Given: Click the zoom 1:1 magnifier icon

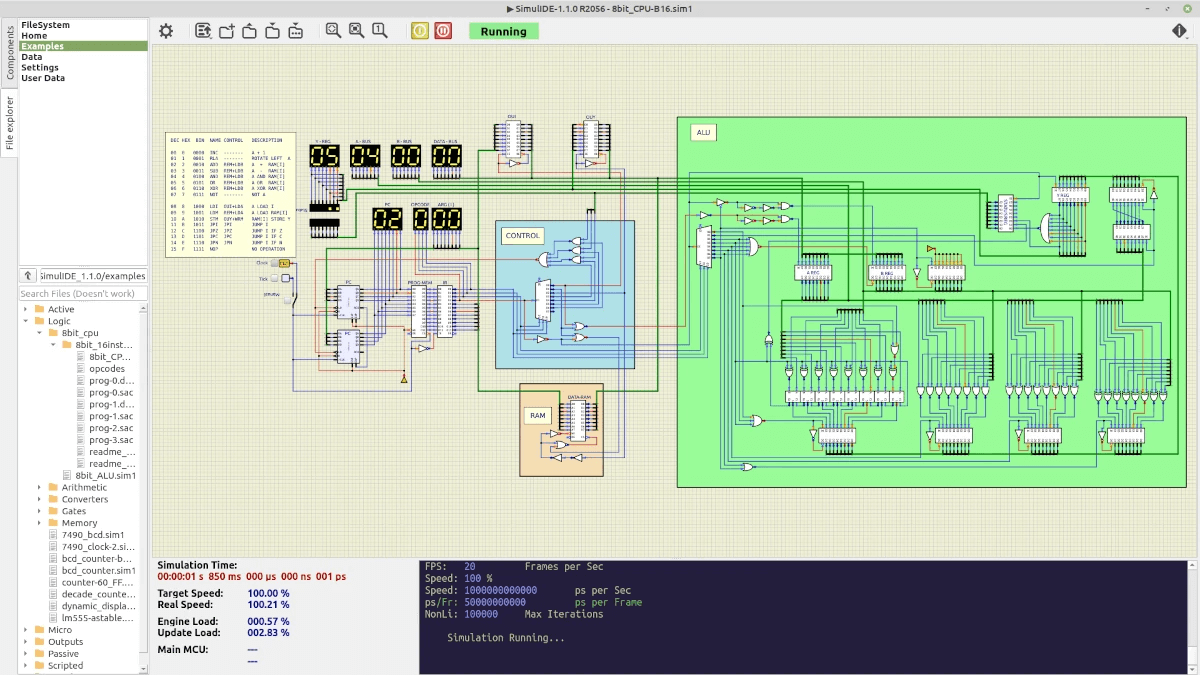Looking at the screenshot, I should coord(380,31).
